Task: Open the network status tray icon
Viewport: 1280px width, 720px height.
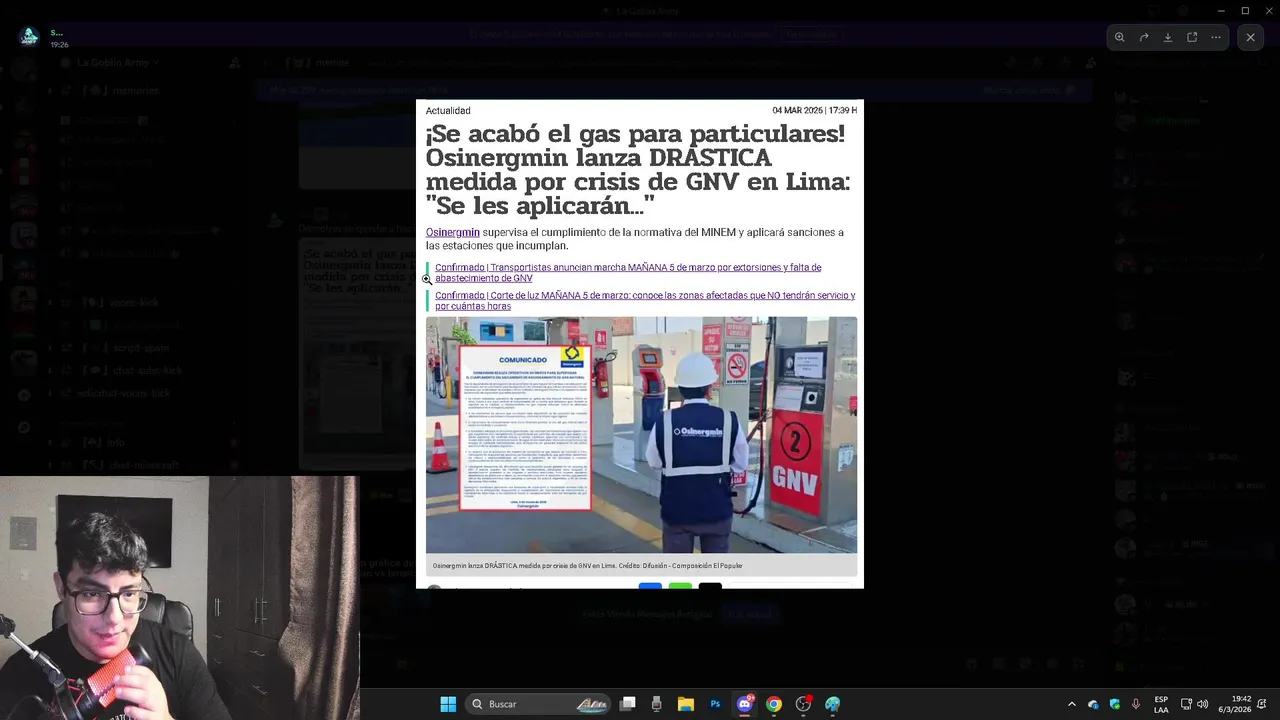Action: 1186,704
